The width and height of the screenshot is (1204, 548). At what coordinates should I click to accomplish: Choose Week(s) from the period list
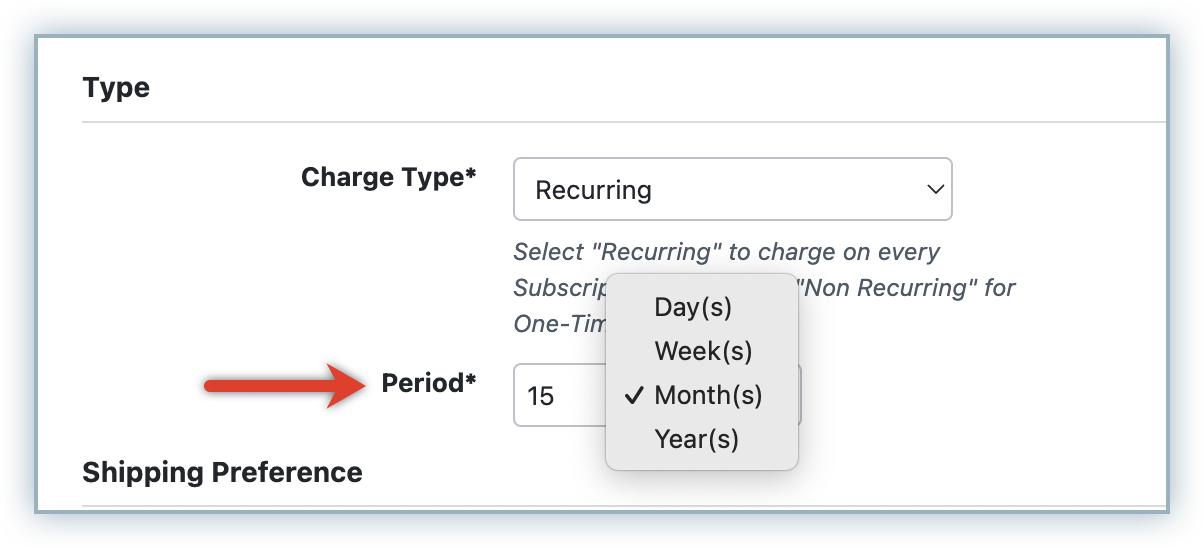(703, 352)
